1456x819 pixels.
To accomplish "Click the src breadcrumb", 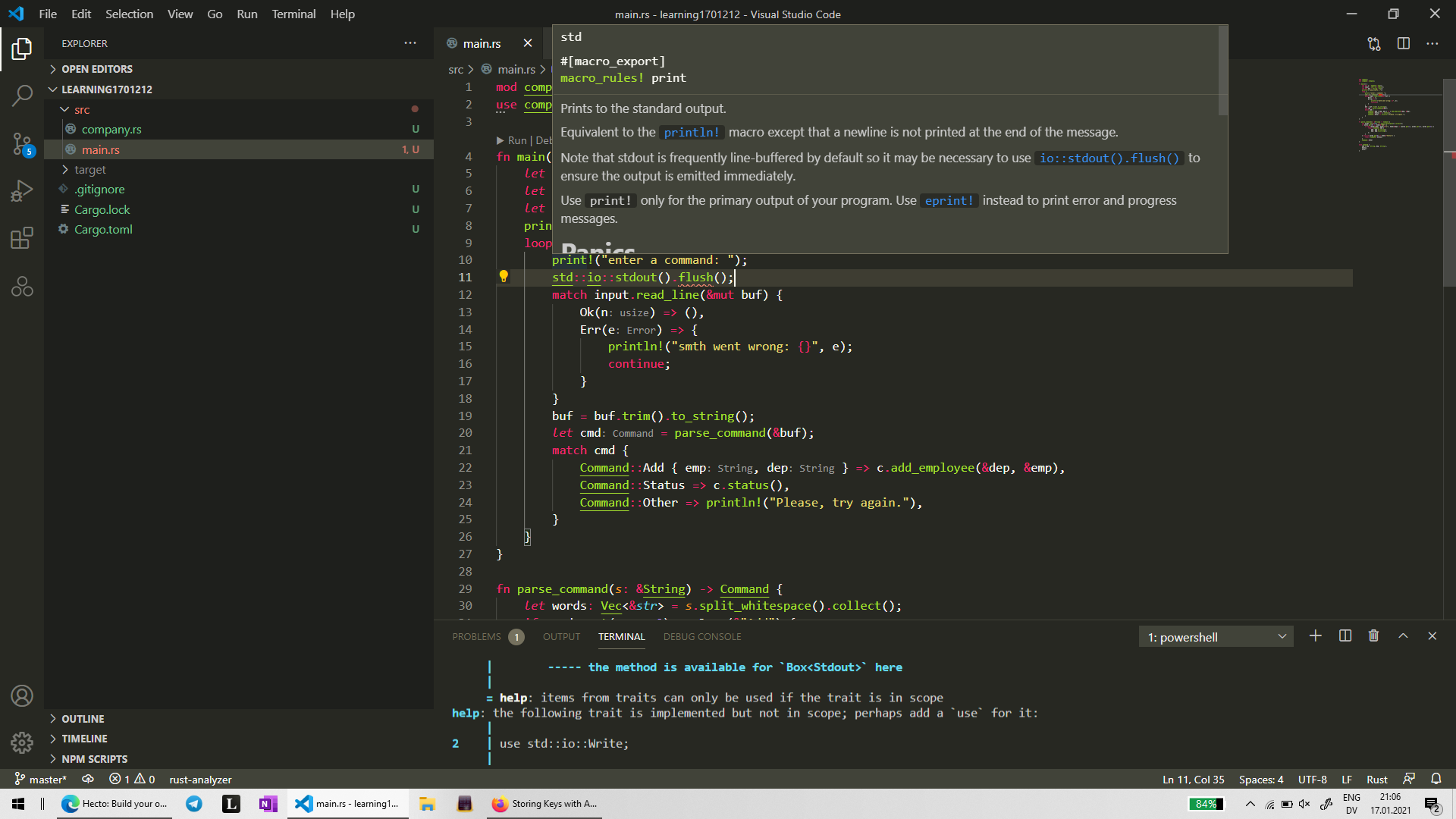I will coord(456,69).
